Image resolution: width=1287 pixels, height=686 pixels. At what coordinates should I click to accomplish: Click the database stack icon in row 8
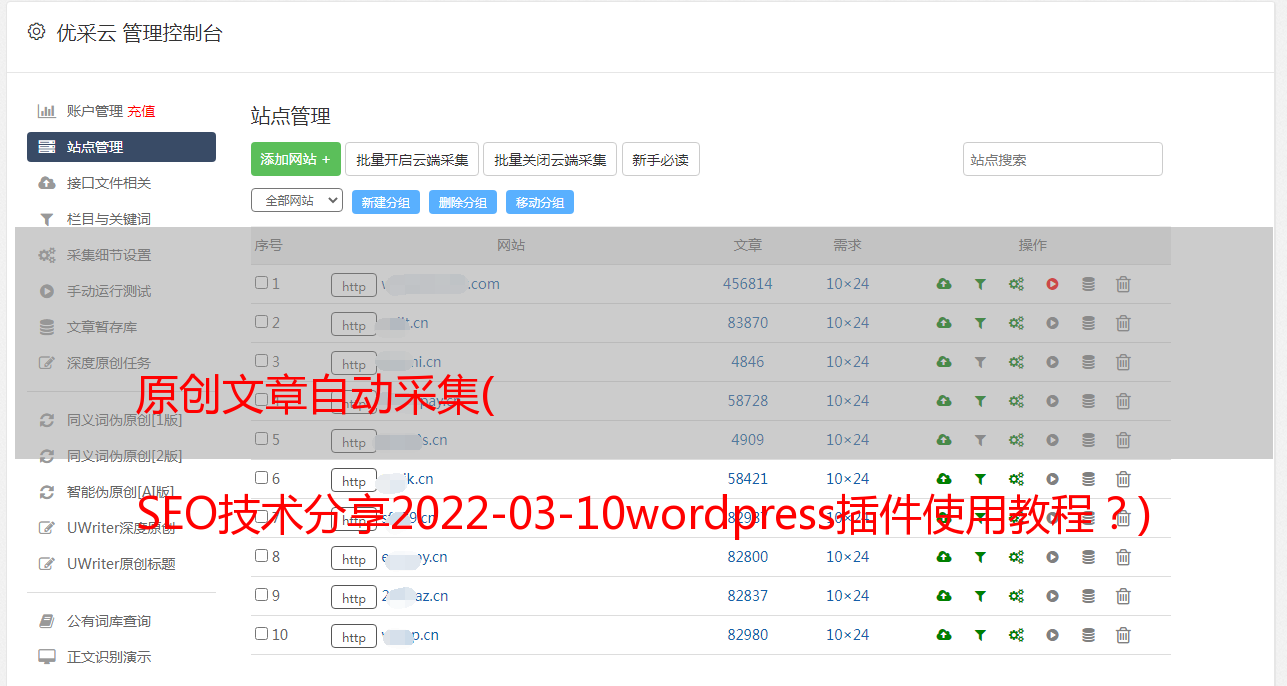1088,557
